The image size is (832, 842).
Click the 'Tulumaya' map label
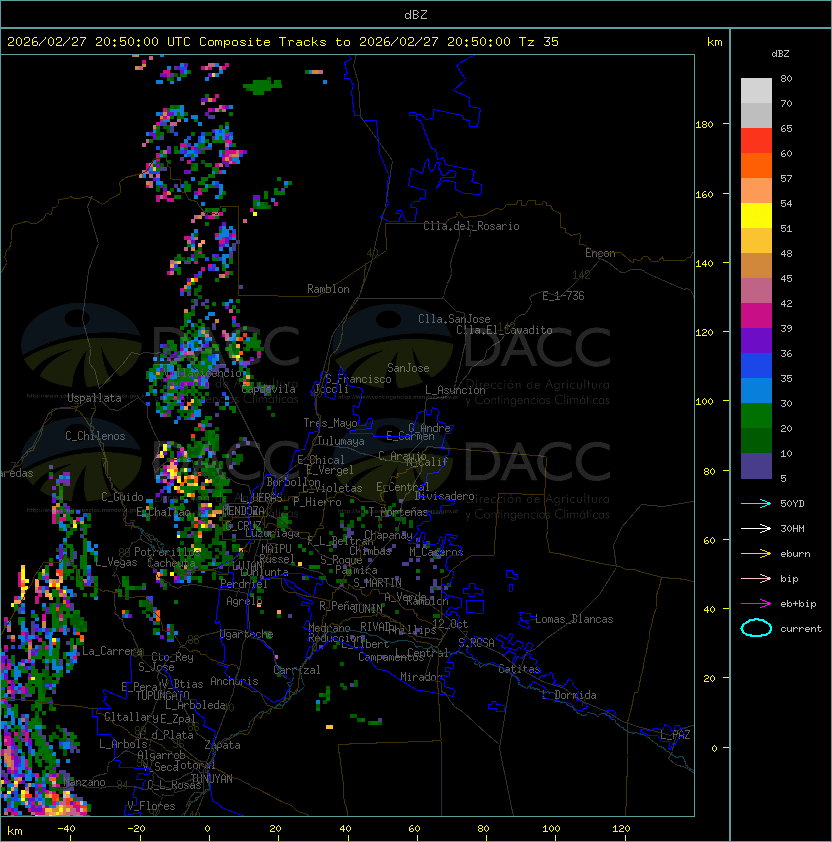(341, 441)
